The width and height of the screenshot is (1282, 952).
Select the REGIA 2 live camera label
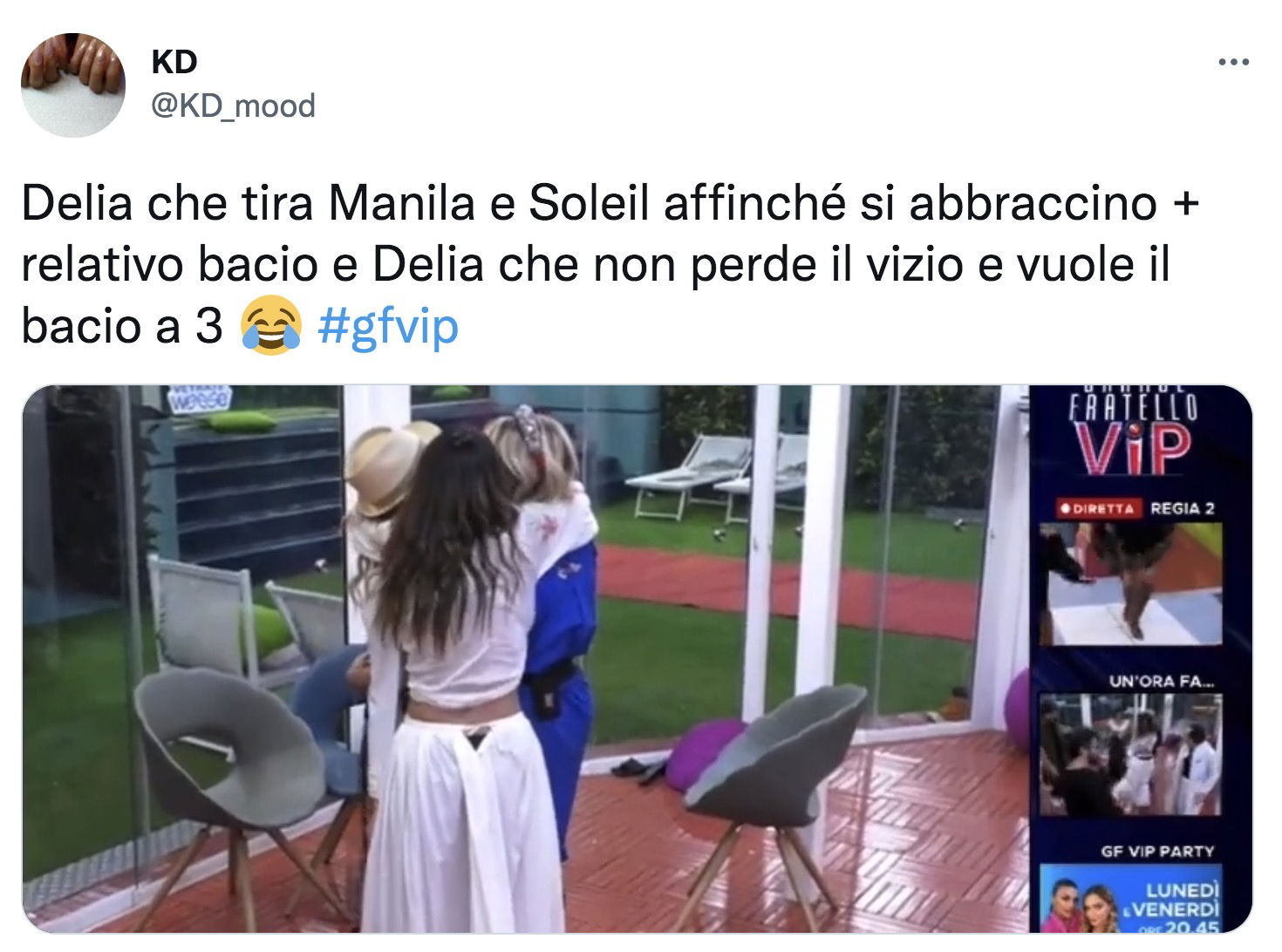click(x=1182, y=508)
